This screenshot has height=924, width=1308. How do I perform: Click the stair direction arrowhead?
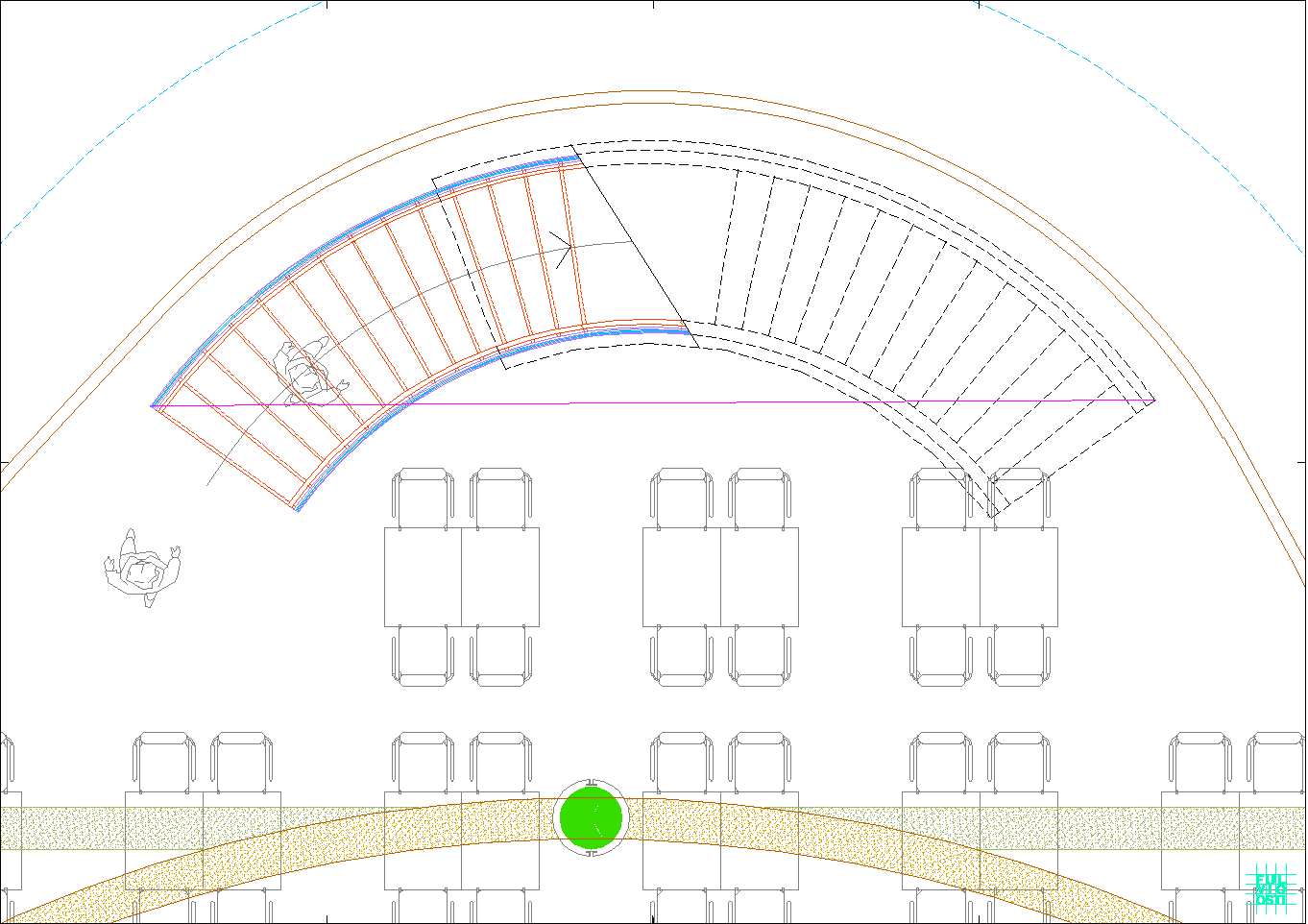click(x=565, y=246)
